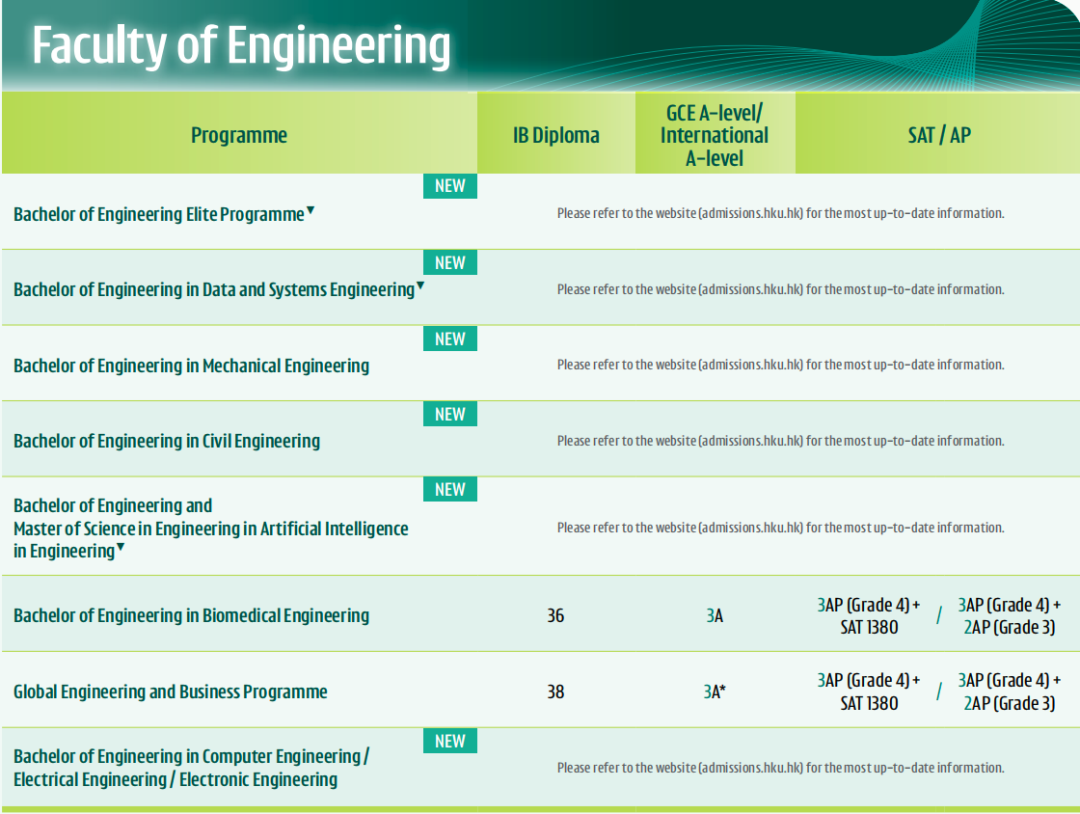Screen dimensions: 1080x814
Task: Click Bachelor of Engineering in Computer Engineering row title
Action: click(191, 768)
